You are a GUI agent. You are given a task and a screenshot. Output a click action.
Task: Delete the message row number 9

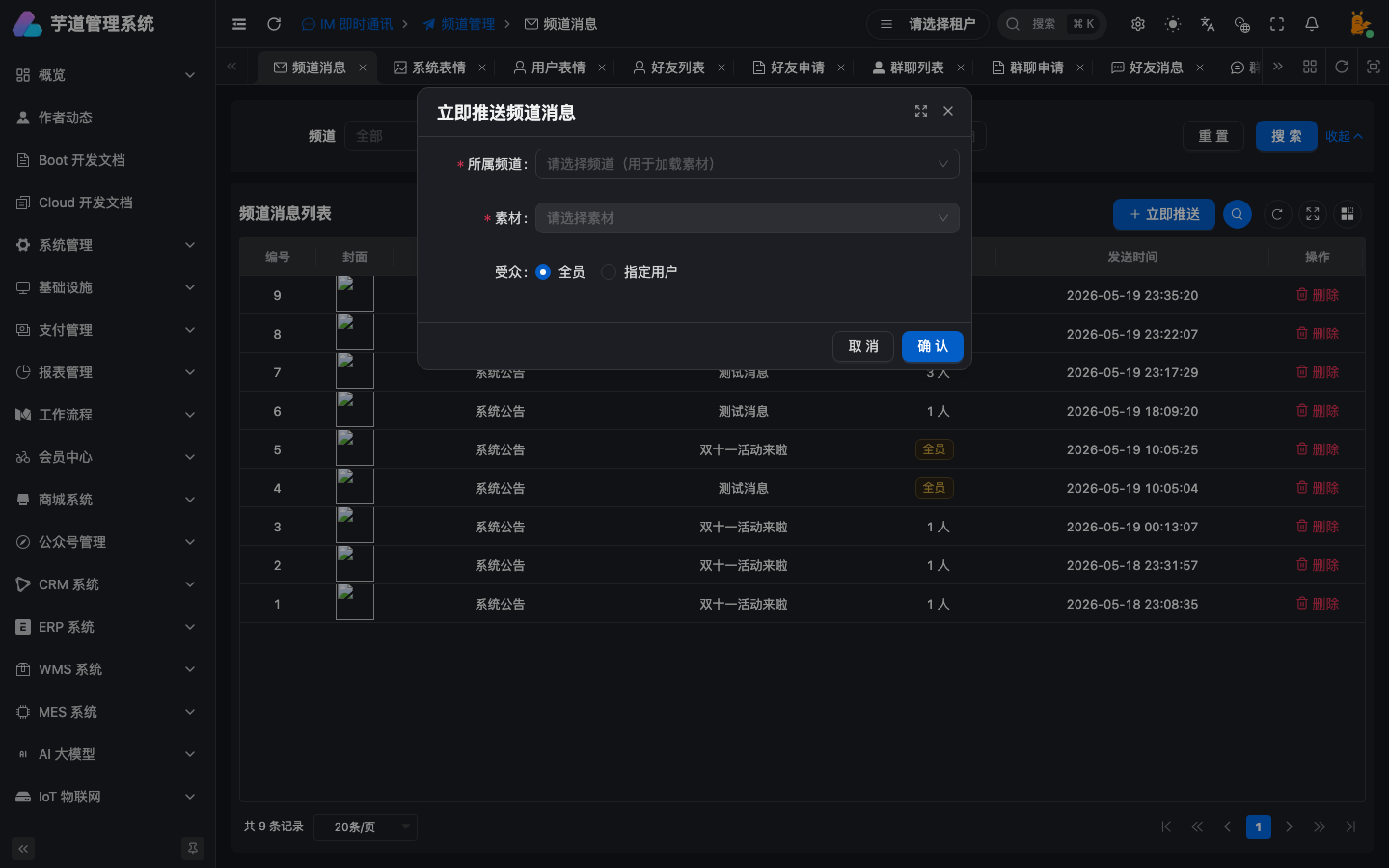point(1318,295)
